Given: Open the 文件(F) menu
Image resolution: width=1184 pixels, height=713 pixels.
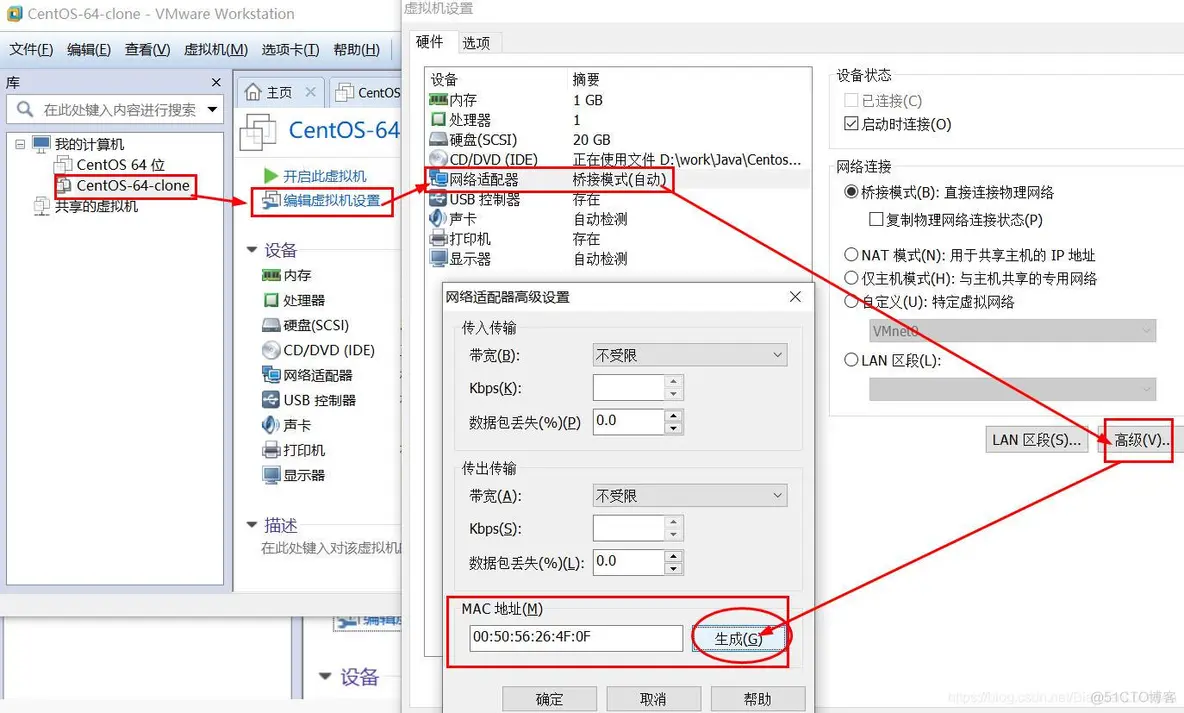Looking at the screenshot, I should tap(31, 50).
